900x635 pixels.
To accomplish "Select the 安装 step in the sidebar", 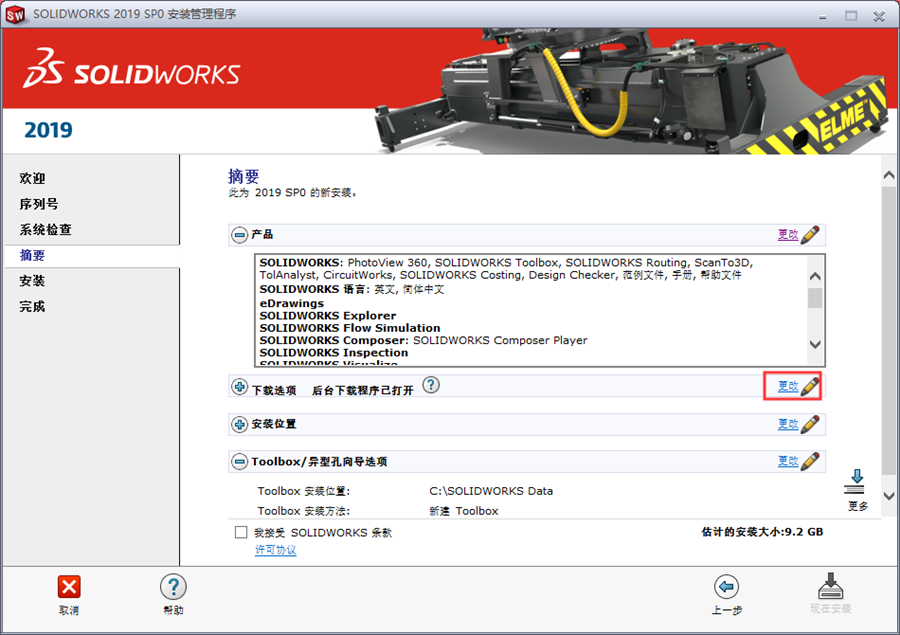I will tap(32, 281).
